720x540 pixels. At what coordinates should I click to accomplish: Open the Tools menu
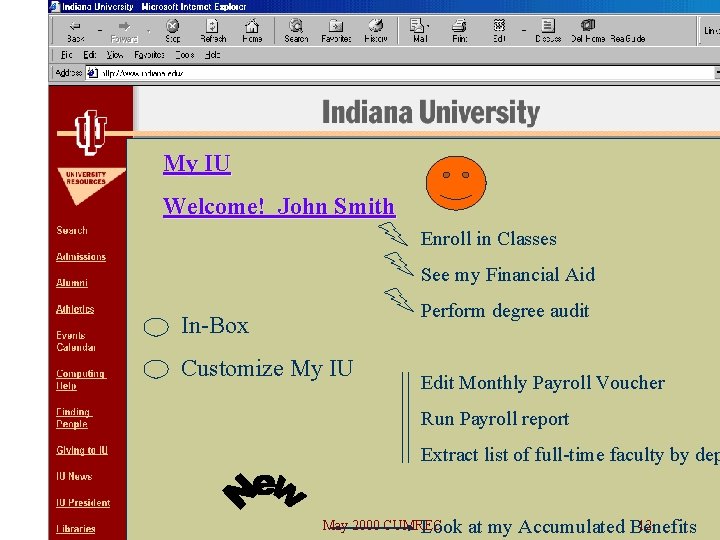(x=185, y=55)
